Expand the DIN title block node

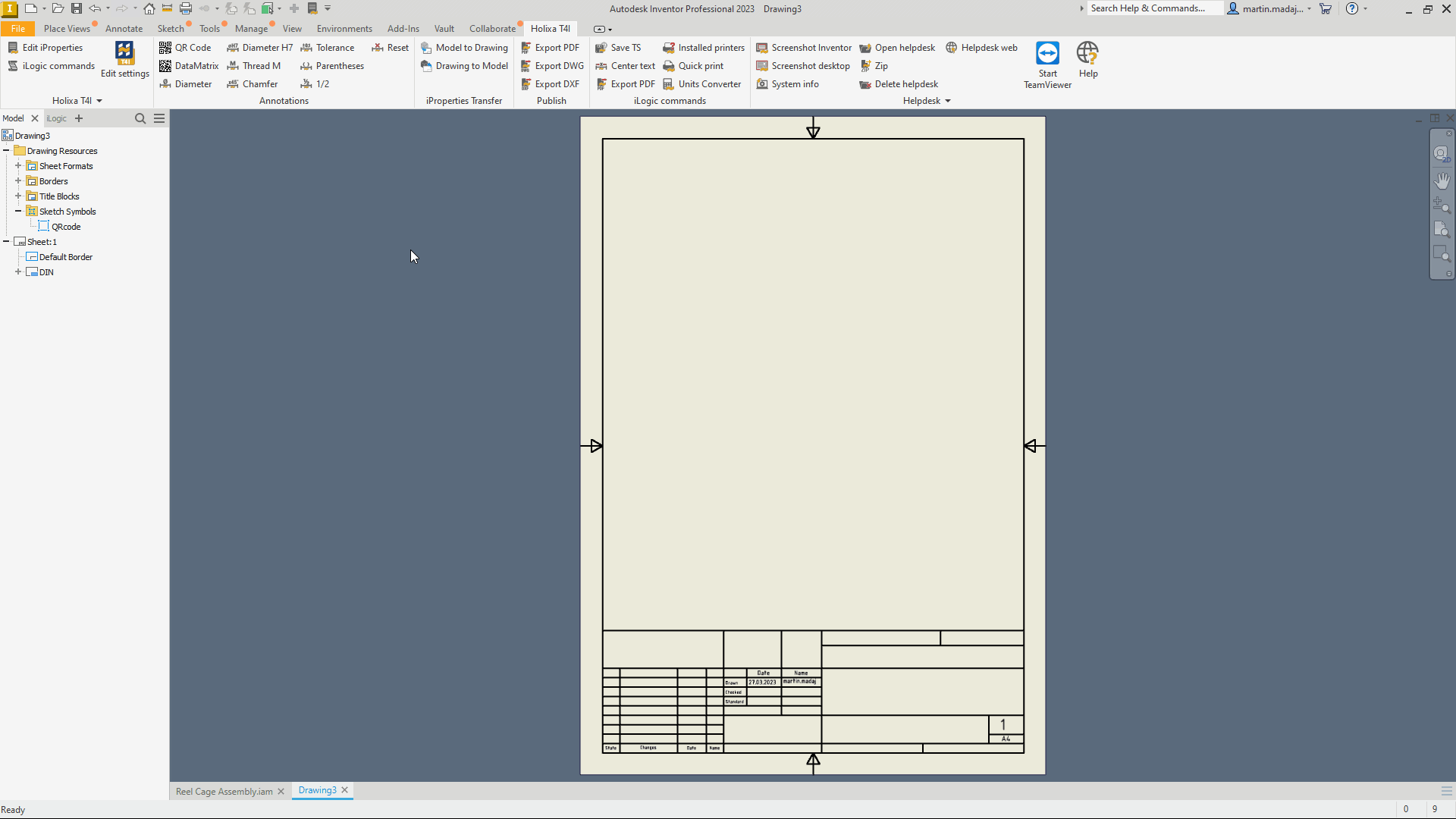[x=18, y=272]
